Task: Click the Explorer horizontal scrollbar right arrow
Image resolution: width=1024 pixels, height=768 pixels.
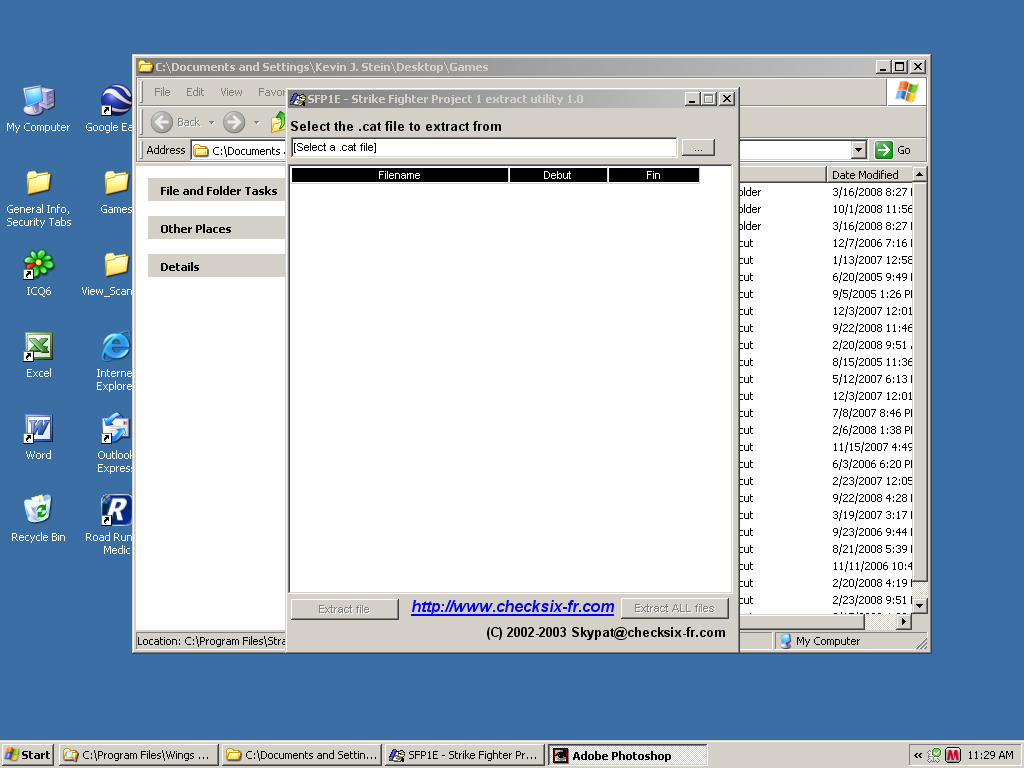Action: coord(904,622)
